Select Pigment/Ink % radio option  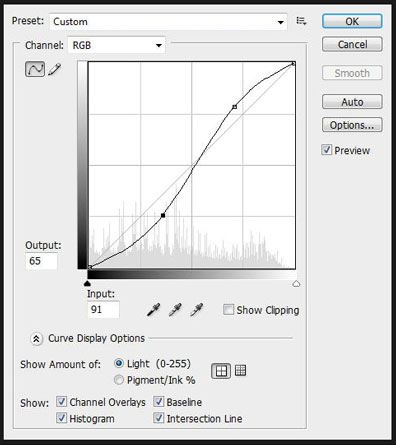(119, 380)
